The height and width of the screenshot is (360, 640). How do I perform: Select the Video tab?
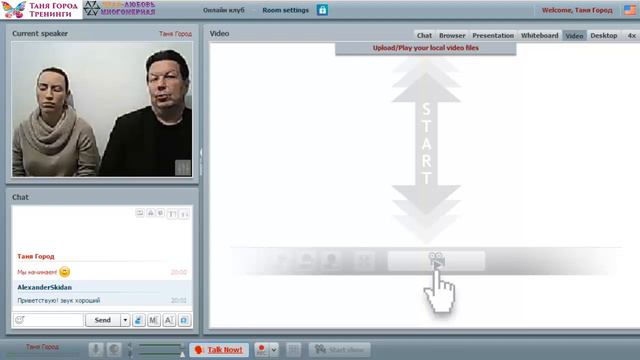[x=574, y=36]
